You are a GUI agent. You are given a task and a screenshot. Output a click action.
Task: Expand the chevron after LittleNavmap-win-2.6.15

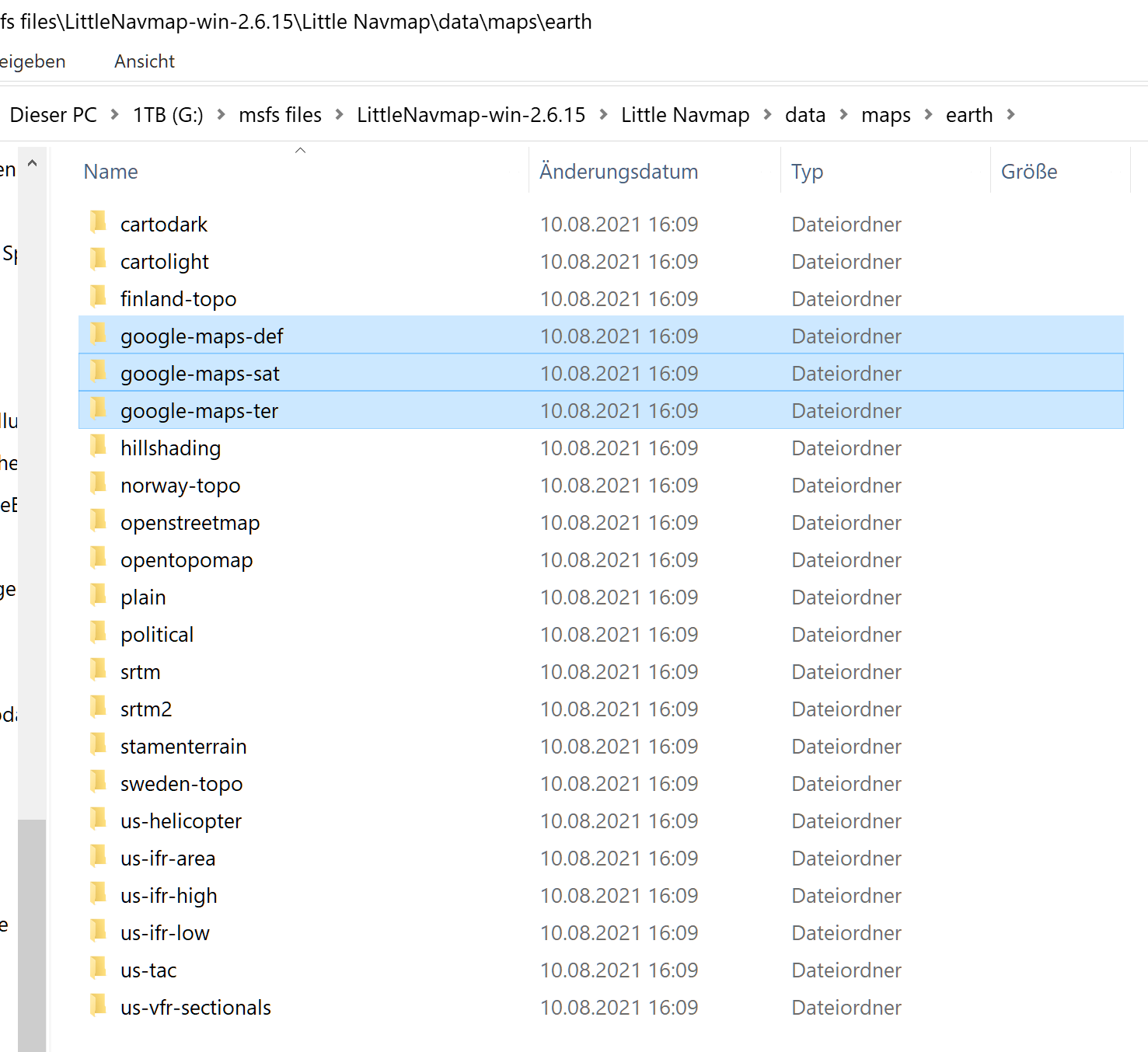coord(604,115)
